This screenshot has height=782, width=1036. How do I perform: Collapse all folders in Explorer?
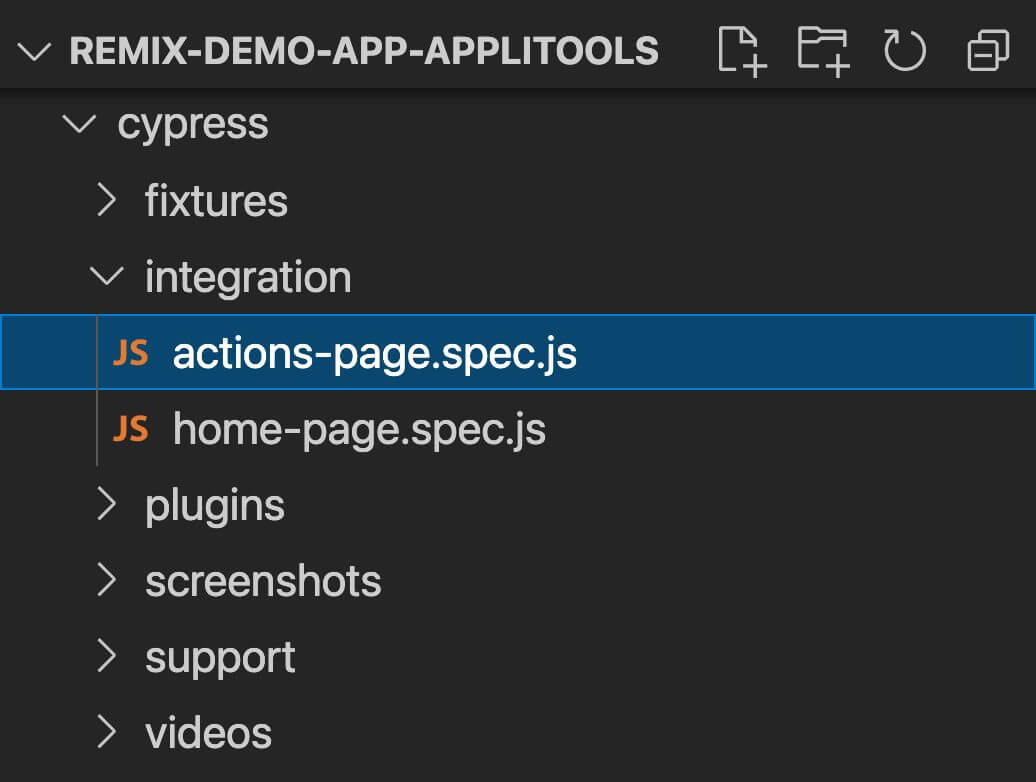[x=988, y=49]
